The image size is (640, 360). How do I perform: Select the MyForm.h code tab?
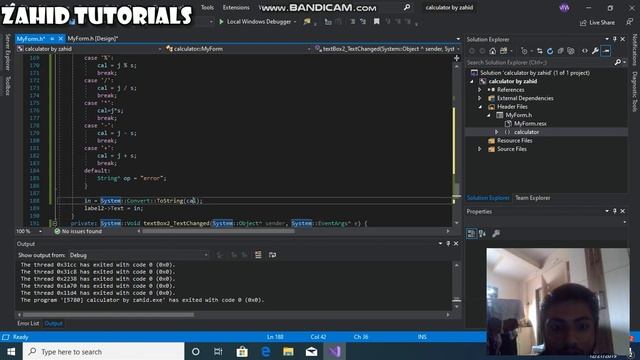31,38
